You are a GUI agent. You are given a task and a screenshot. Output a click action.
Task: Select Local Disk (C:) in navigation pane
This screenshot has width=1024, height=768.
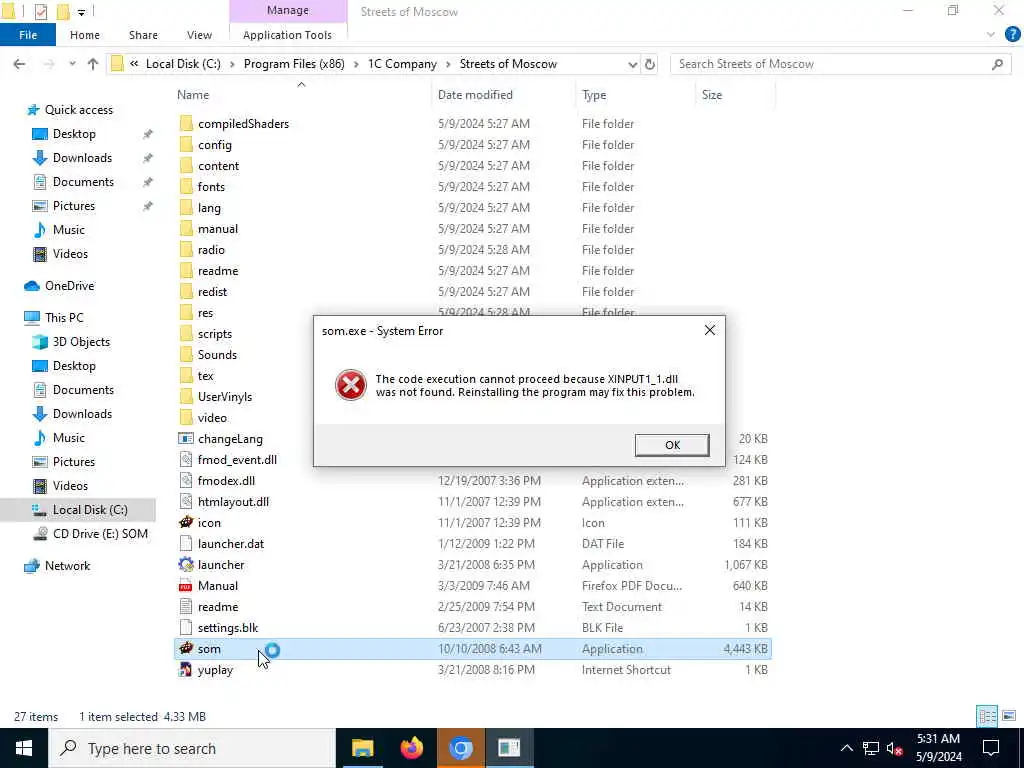click(x=90, y=509)
